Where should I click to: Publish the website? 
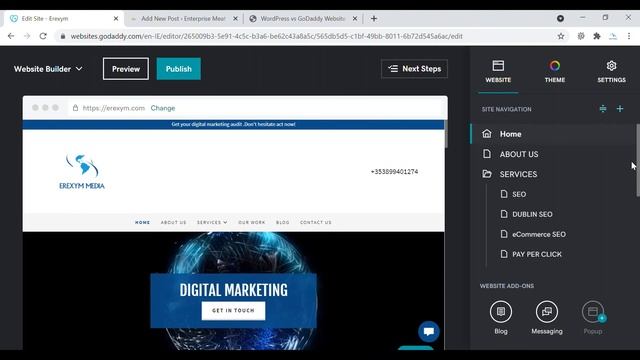pyautogui.click(x=178, y=69)
